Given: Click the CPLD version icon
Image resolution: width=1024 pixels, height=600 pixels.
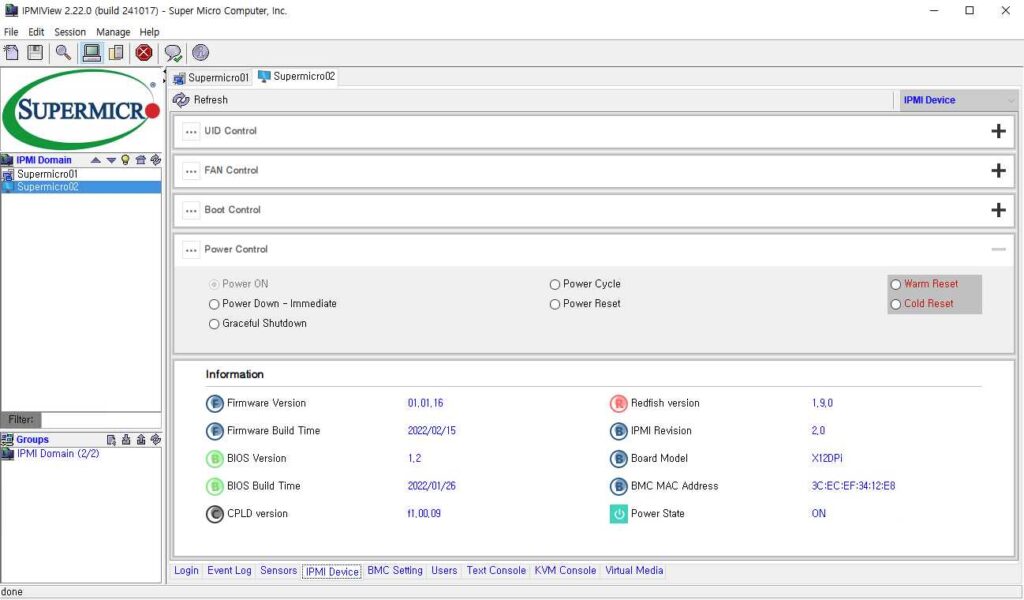Looking at the screenshot, I should pyautogui.click(x=215, y=514).
